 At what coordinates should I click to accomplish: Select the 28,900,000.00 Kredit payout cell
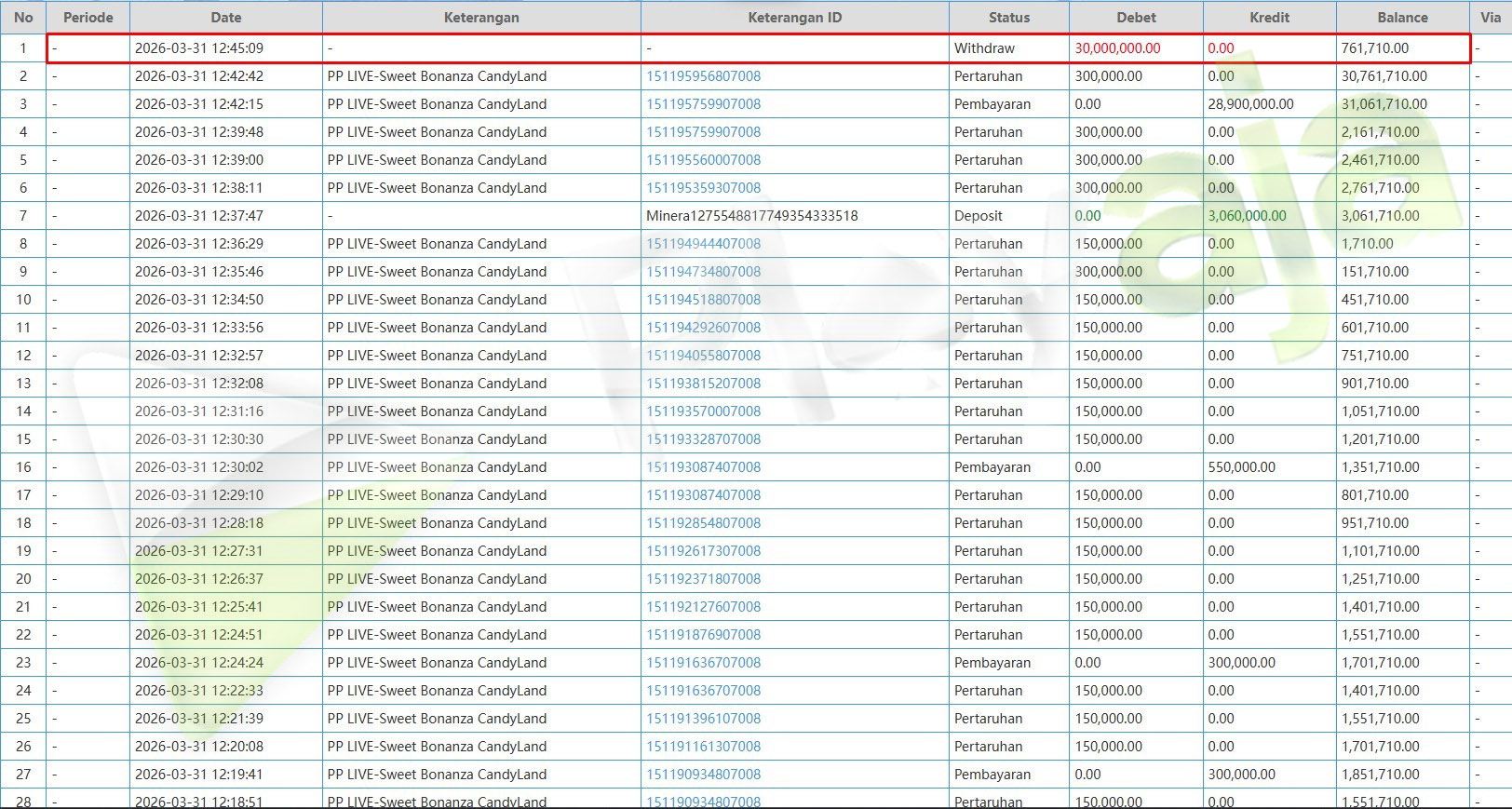click(x=1250, y=104)
